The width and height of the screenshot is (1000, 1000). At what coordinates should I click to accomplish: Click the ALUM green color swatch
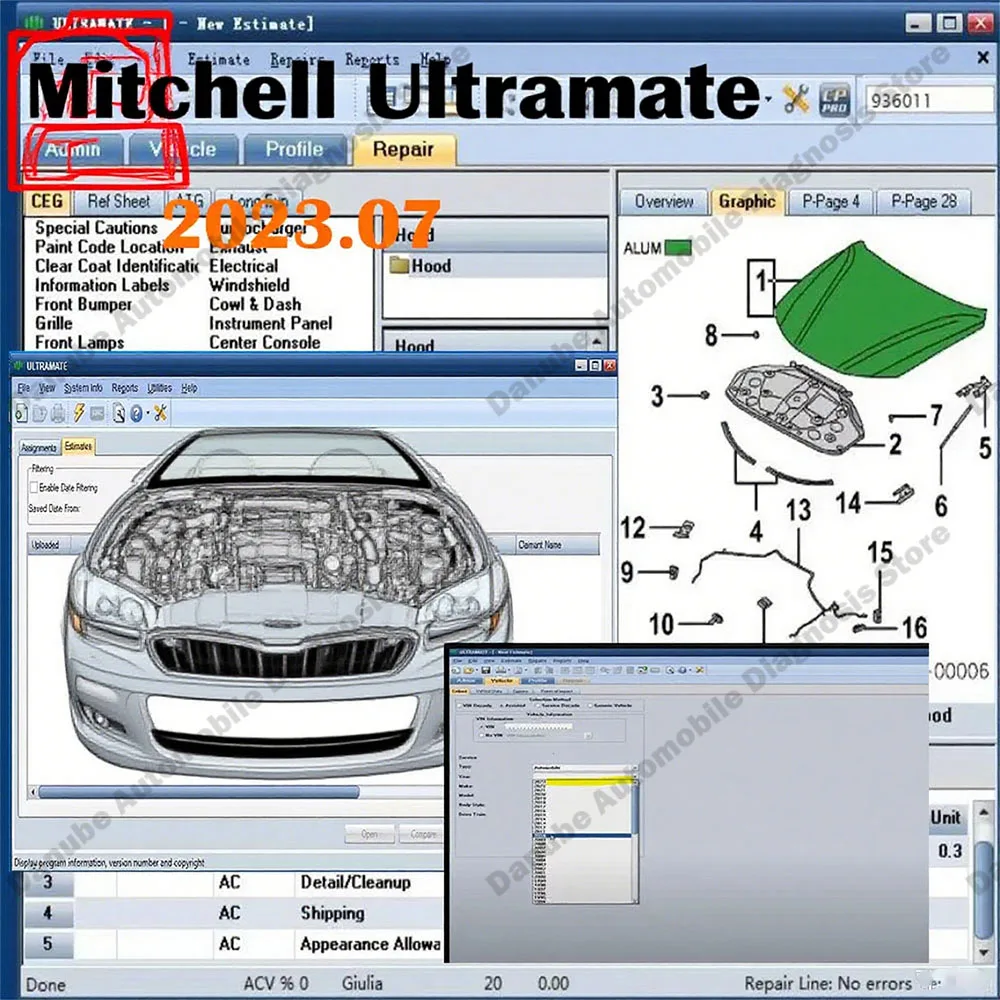click(x=678, y=247)
